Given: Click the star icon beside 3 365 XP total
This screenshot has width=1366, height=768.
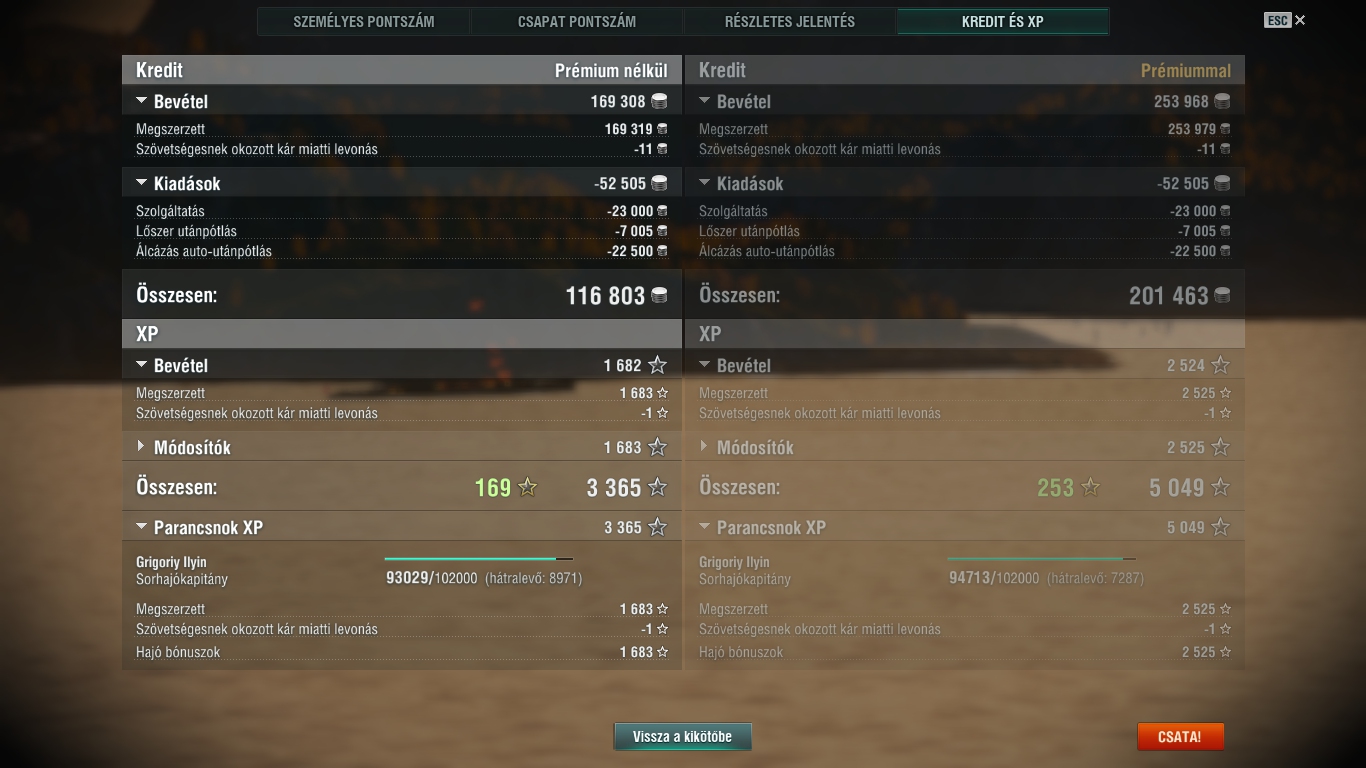Looking at the screenshot, I should [x=657, y=487].
